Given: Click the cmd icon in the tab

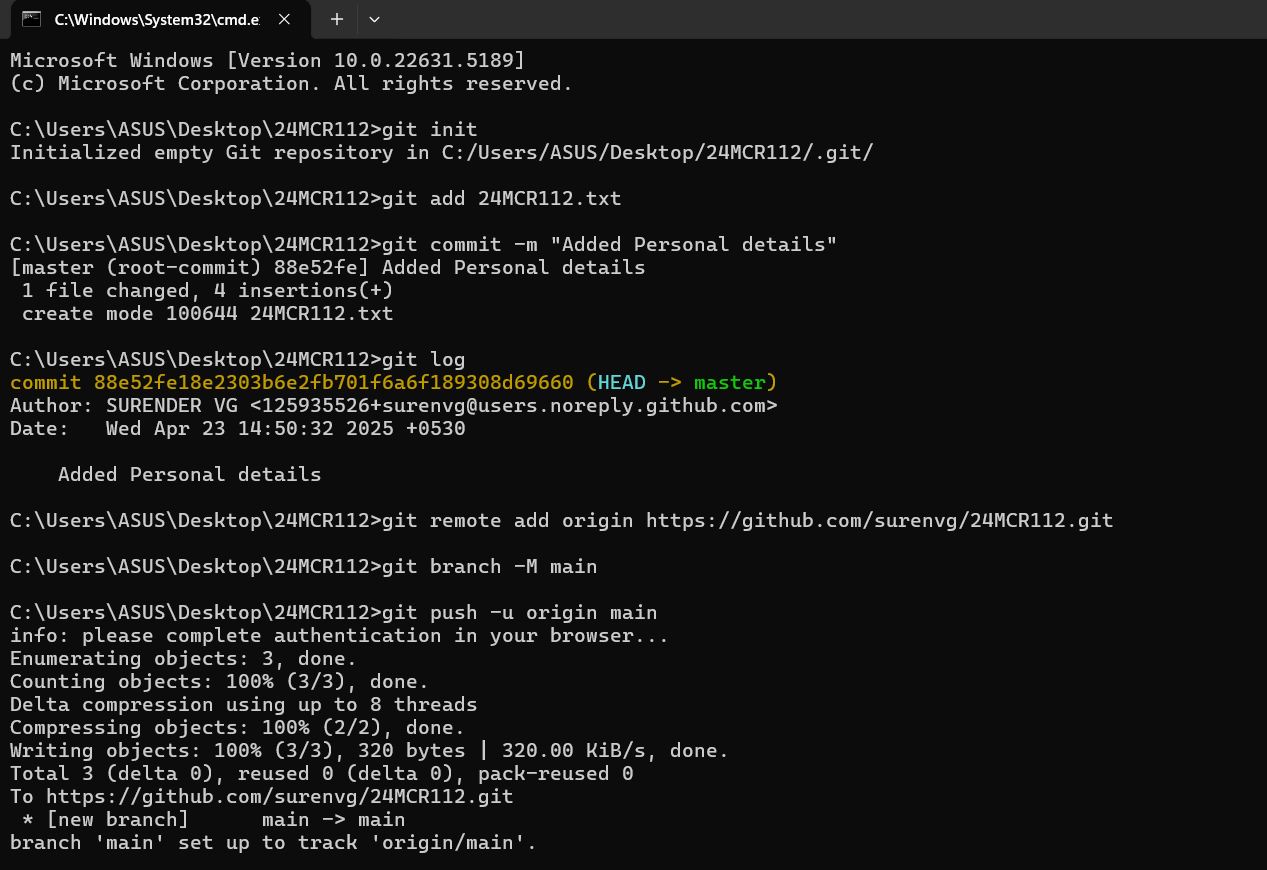Looking at the screenshot, I should [31, 19].
